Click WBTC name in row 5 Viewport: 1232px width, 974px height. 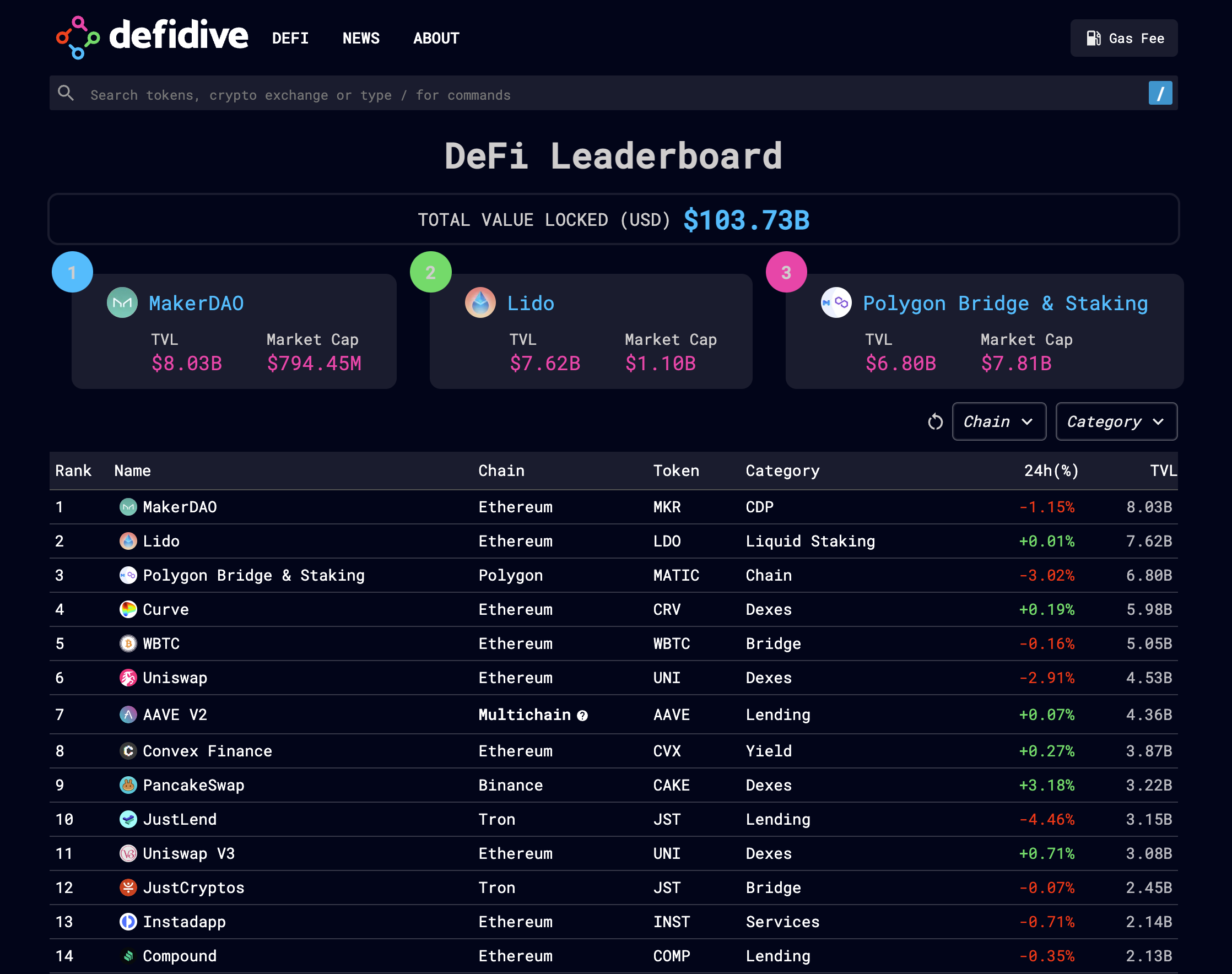point(161,644)
